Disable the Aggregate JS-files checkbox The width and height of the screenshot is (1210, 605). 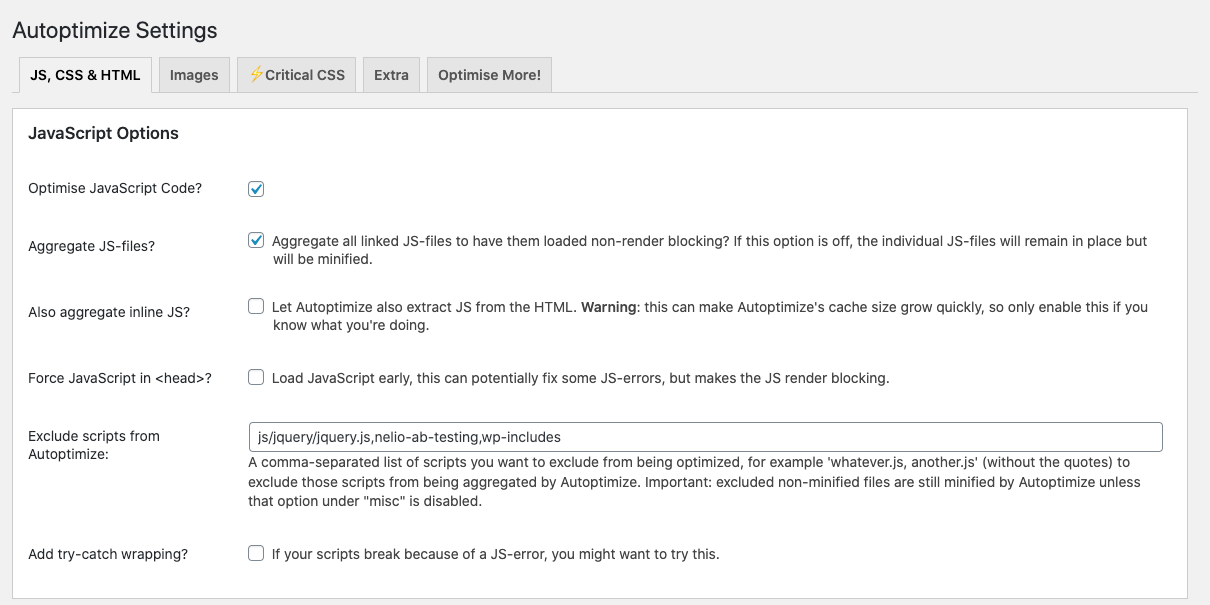click(256, 241)
